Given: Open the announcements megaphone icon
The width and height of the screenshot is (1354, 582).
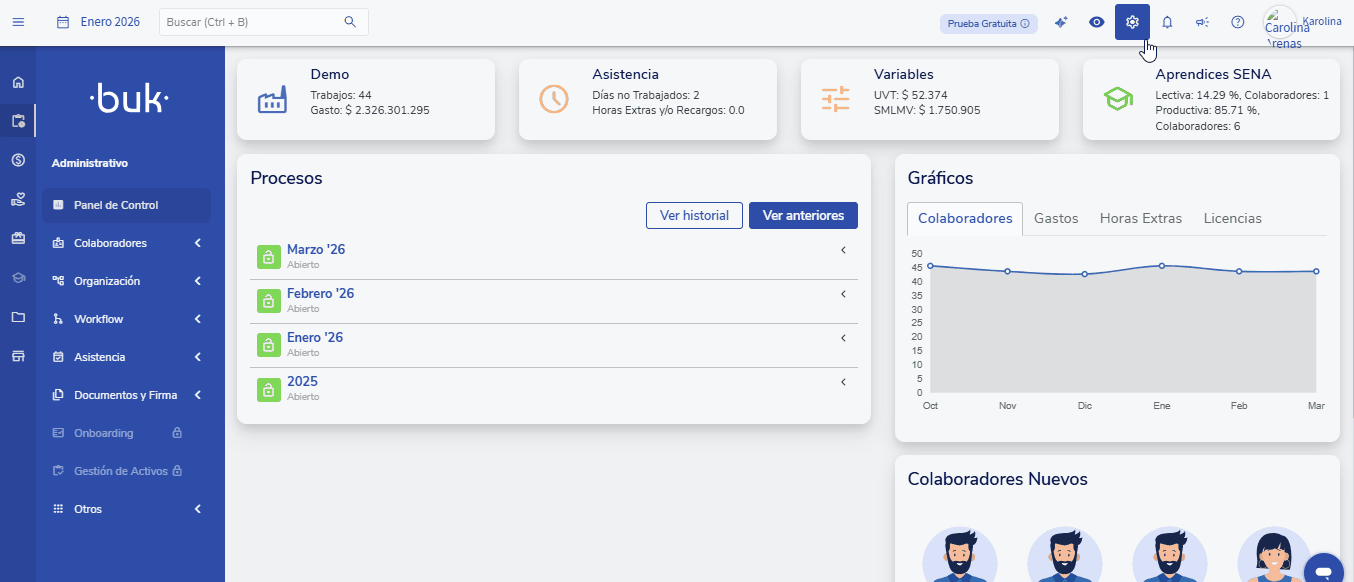Looking at the screenshot, I should coord(1202,22).
